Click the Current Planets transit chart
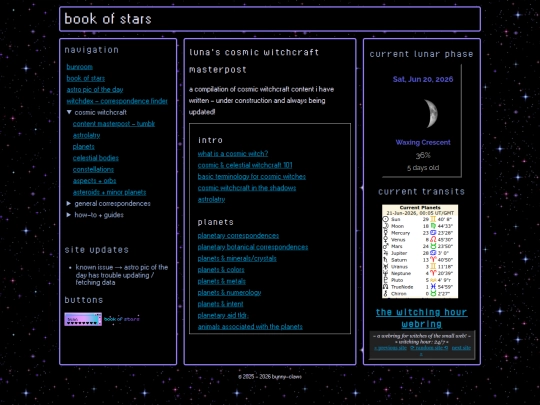540x405 pixels. click(420, 251)
